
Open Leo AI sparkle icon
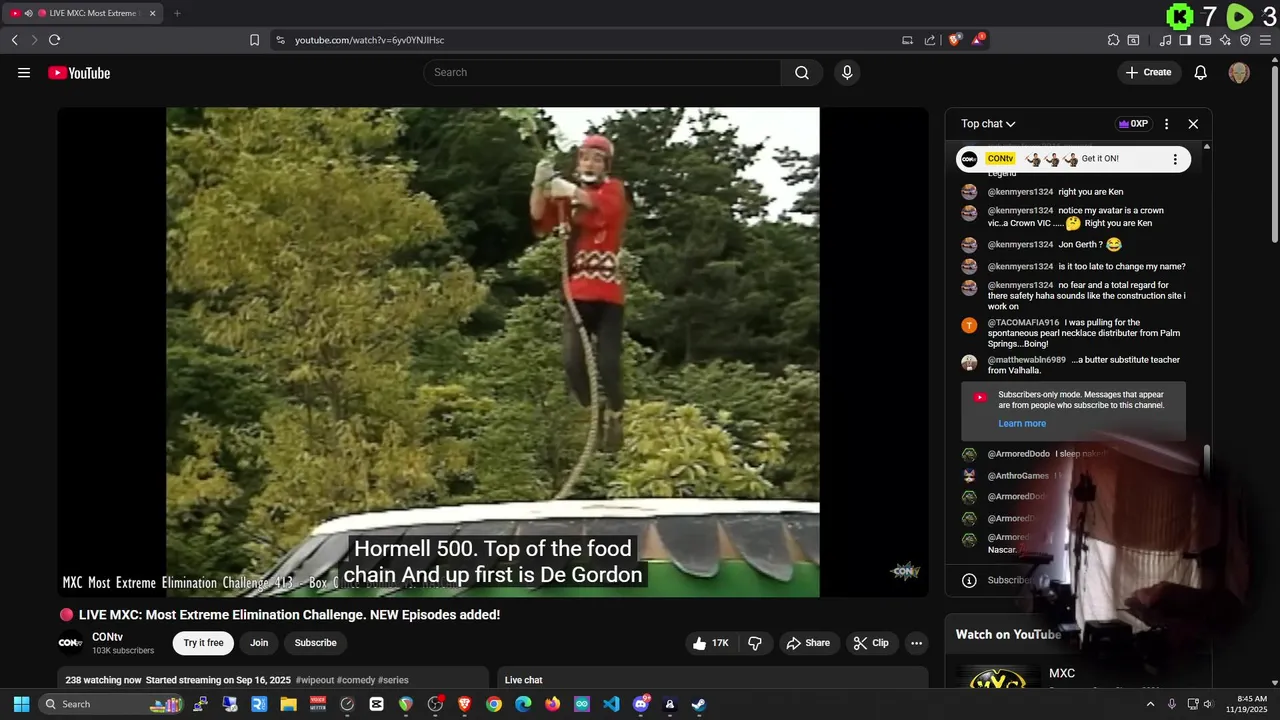pos(1225,40)
